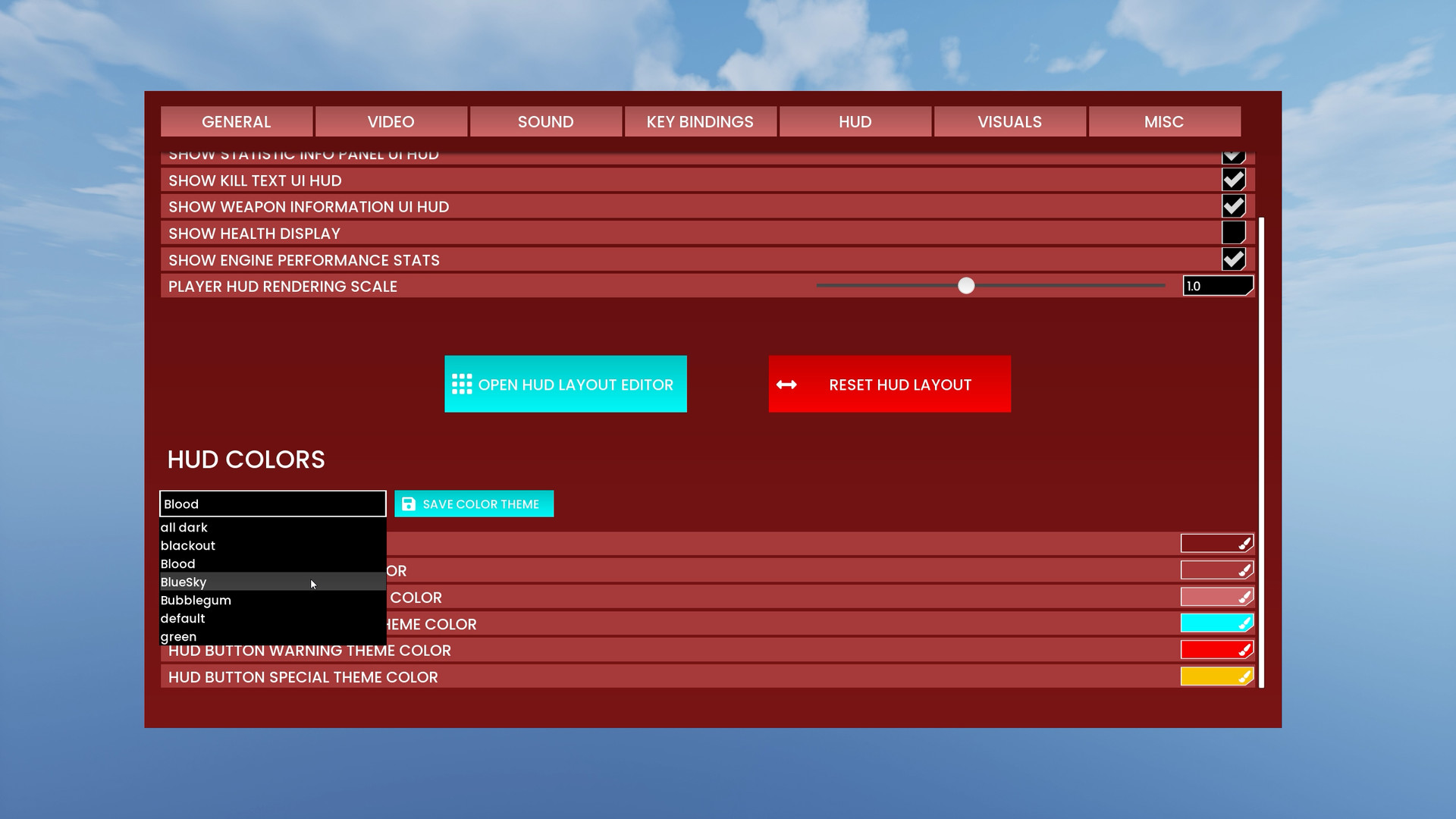Viewport: 1456px width, 819px height.
Task: Select the Bubblegum color theme option
Action: point(196,600)
